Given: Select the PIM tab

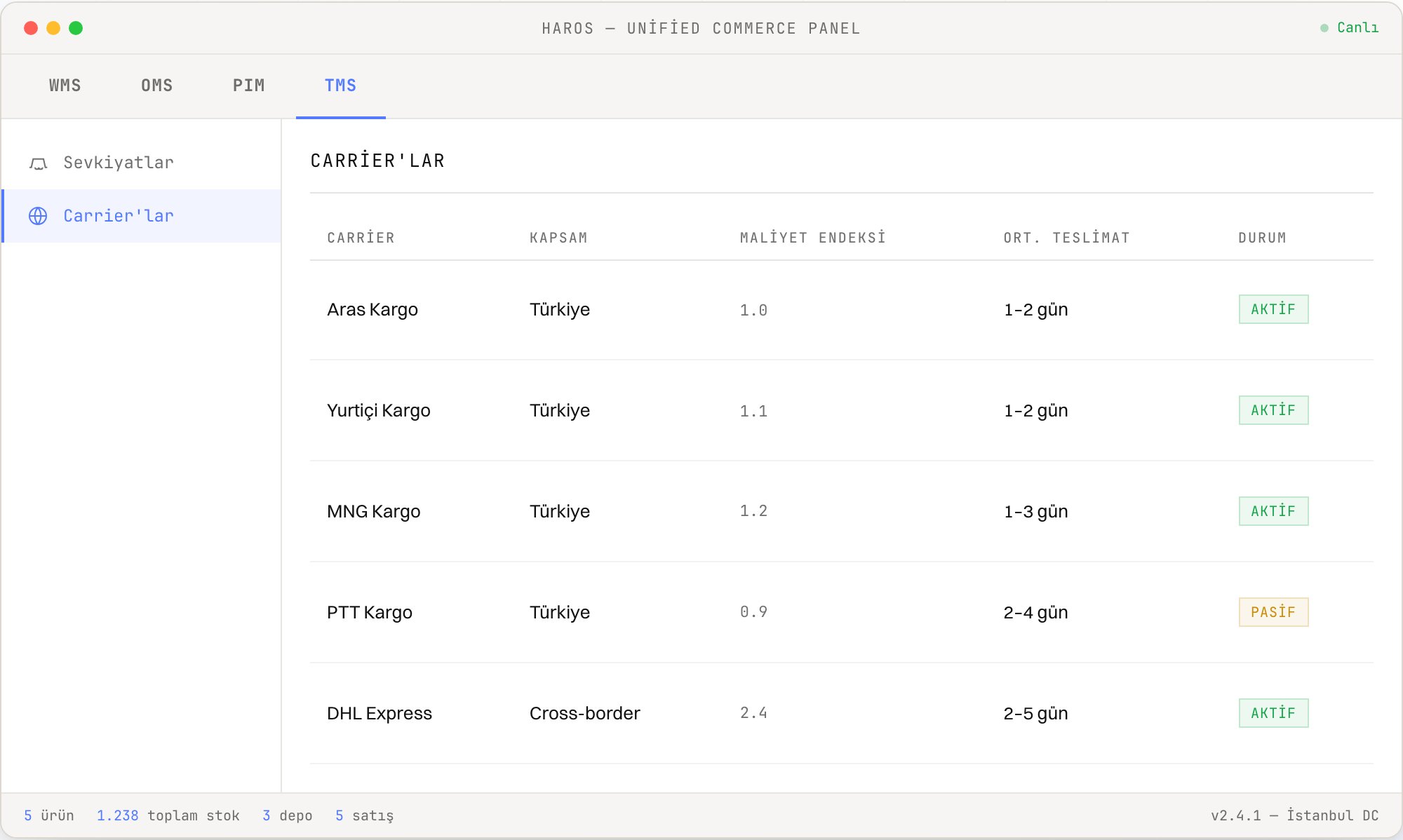Looking at the screenshot, I should tap(249, 86).
